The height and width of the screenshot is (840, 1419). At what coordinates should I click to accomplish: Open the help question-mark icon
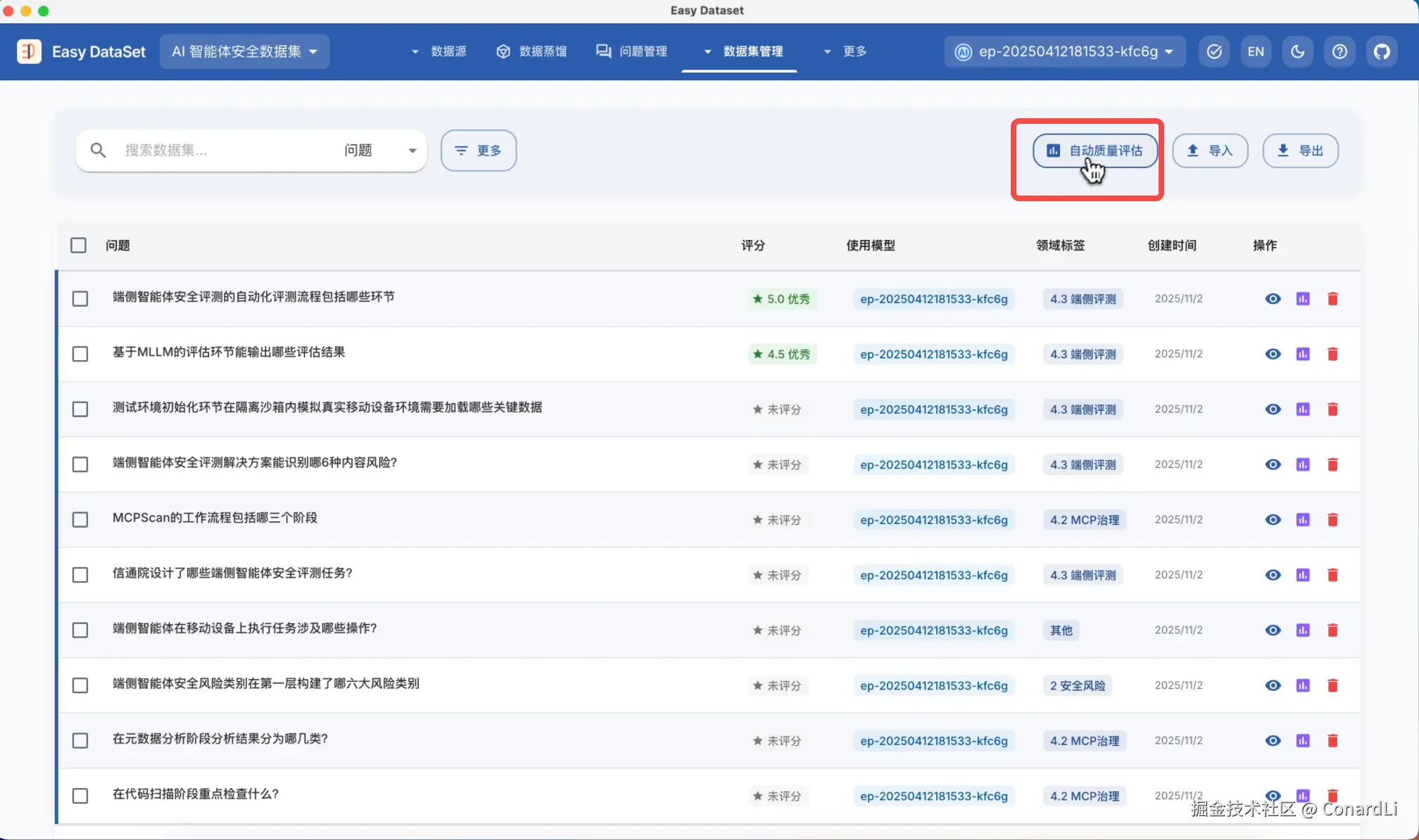coord(1339,51)
